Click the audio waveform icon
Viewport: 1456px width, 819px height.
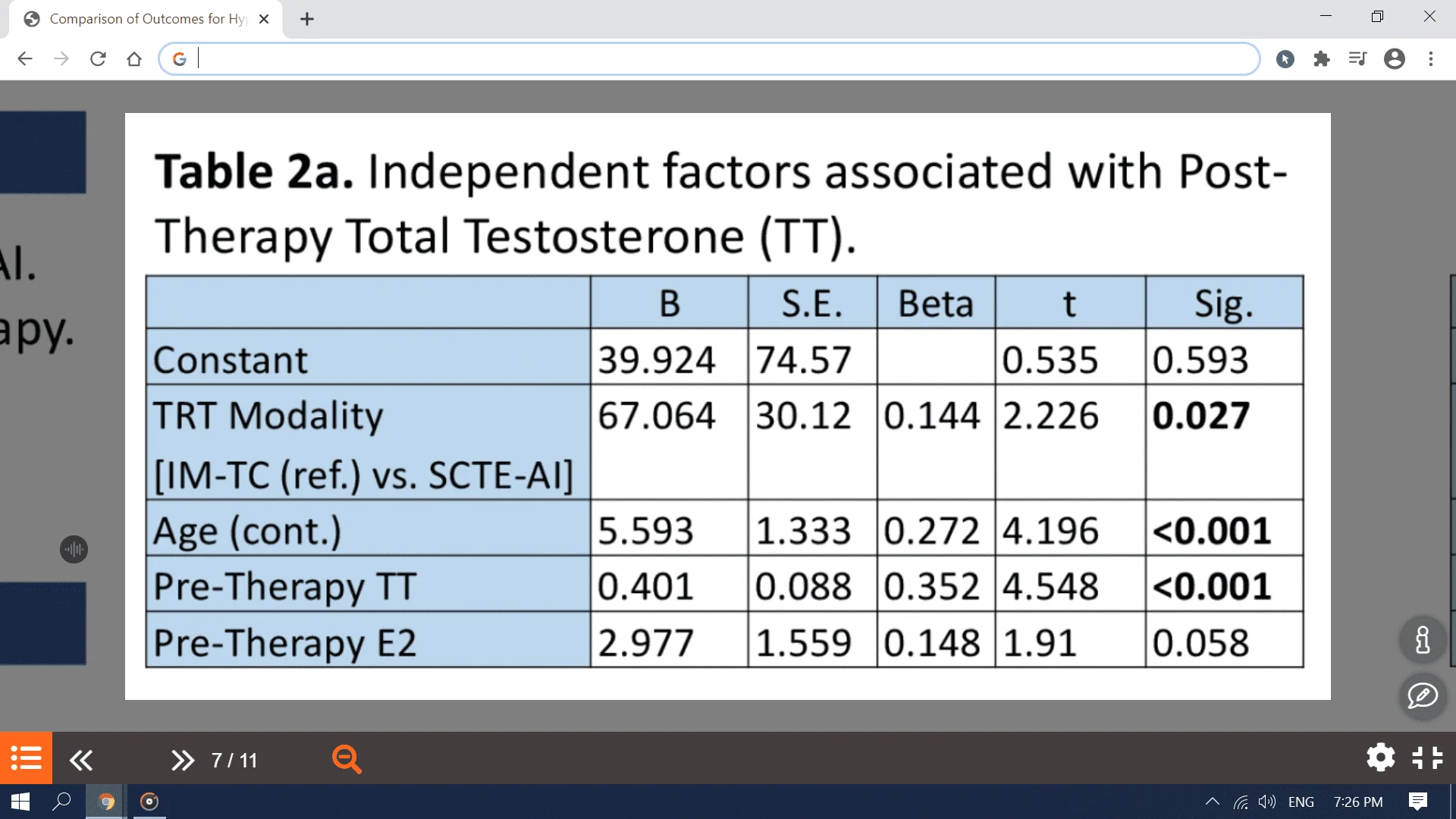(x=74, y=549)
